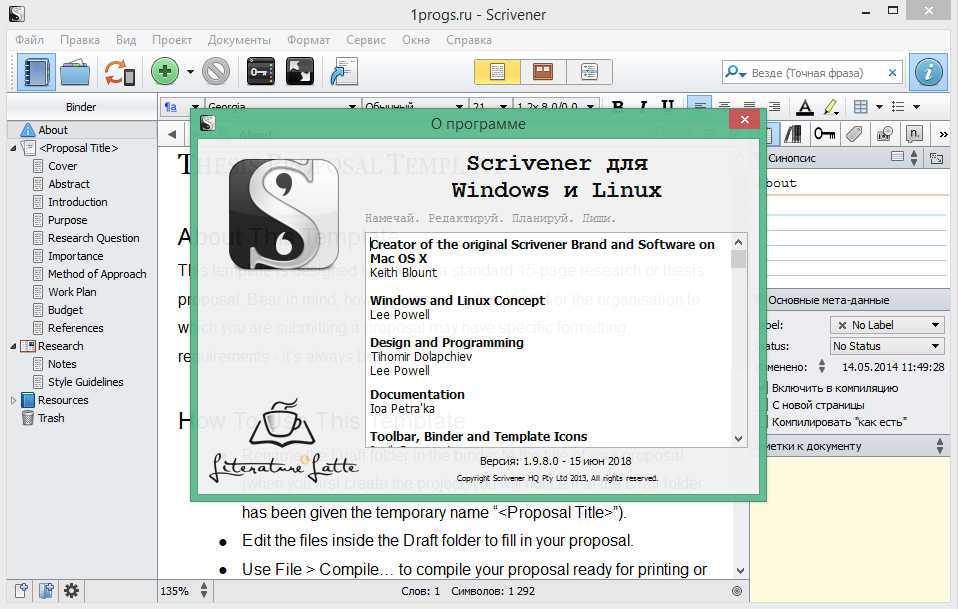
Task: Open Справка menu
Action: tap(469, 40)
